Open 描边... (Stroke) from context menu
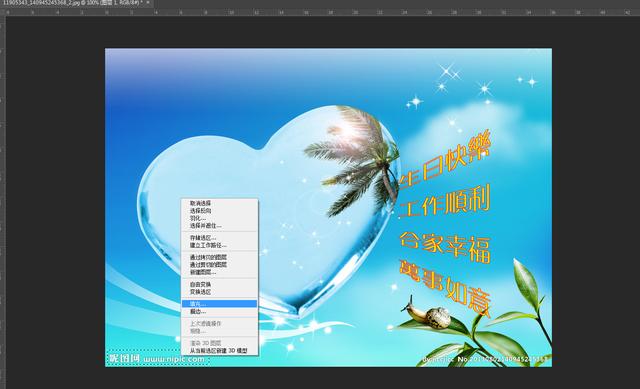Viewport: 640px width, 389px height. (219, 311)
